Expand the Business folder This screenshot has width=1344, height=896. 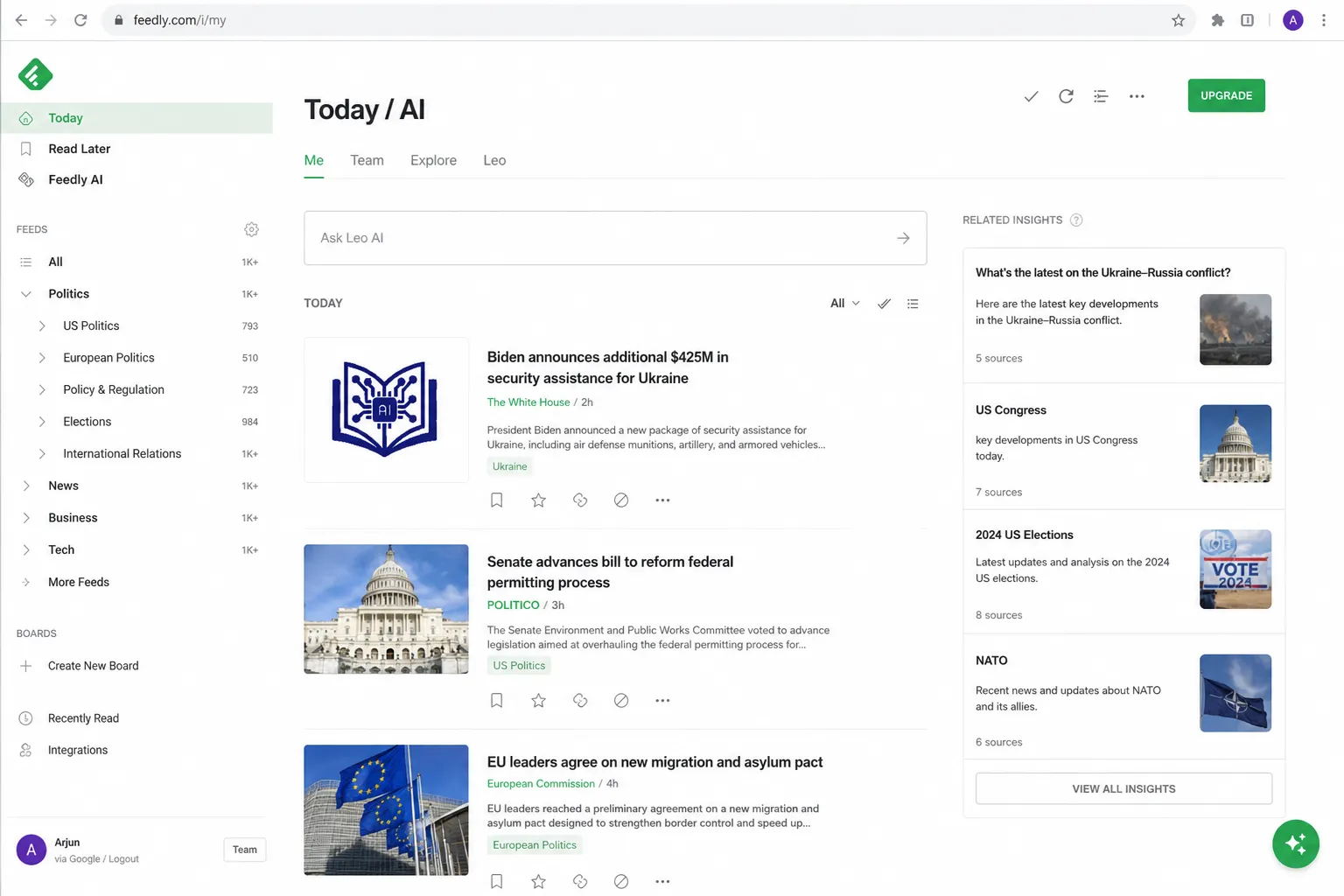26,518
